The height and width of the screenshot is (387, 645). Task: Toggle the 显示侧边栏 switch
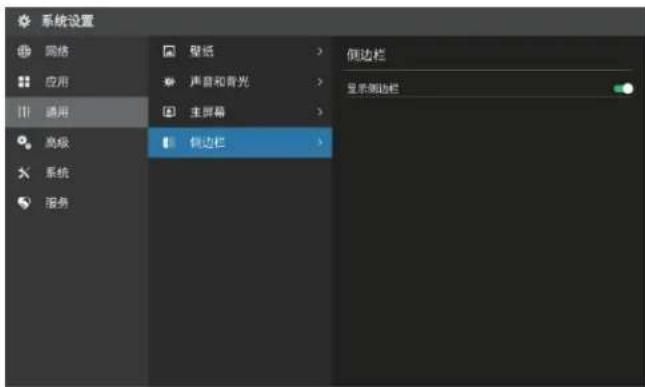pyautogui.click(x=623, y=88)
